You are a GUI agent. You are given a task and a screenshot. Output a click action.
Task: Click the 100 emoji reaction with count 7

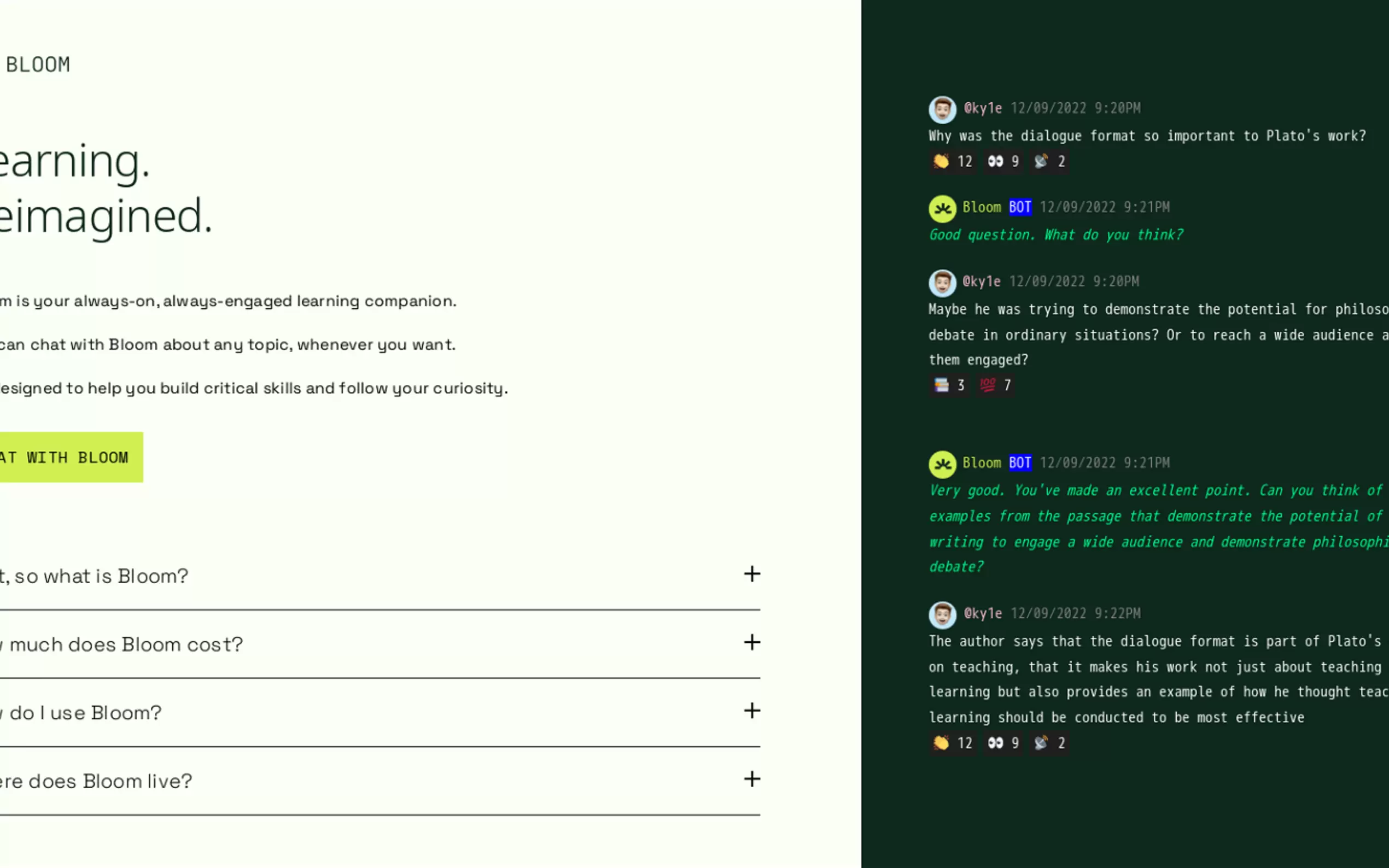click(x=995, y=385)
